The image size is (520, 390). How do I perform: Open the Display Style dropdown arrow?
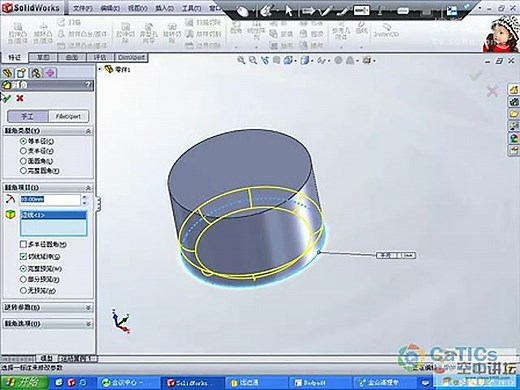click(x=312, y=61)
